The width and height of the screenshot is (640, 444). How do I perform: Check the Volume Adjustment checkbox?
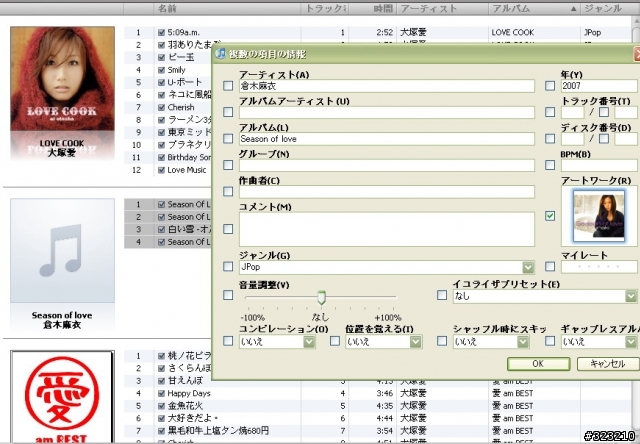tap(228, 295)
